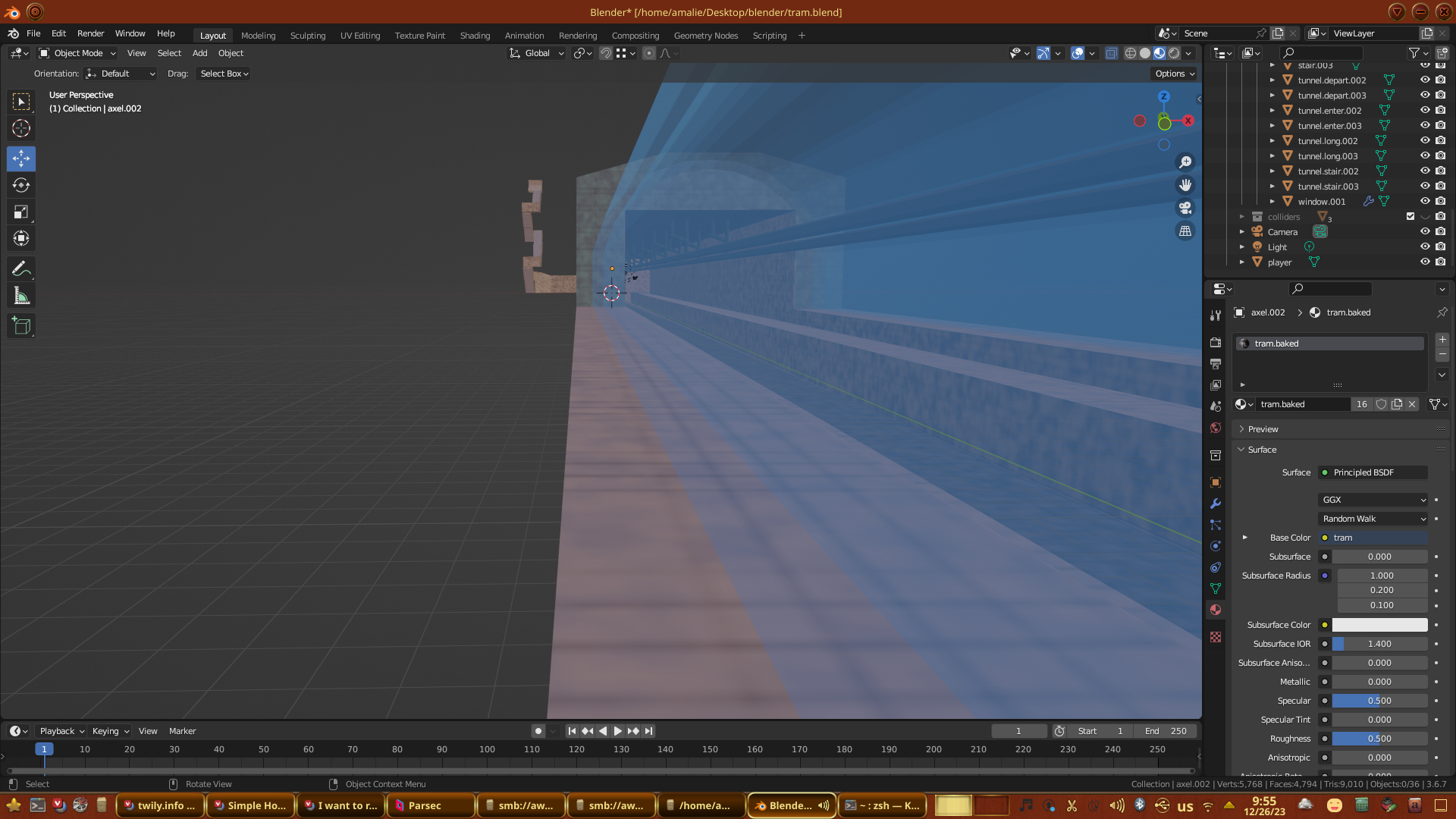Switch to rendered viewport shading
Image resolution: width=1456 pixels, height=819 pixels.
(x=1174, y=53)
